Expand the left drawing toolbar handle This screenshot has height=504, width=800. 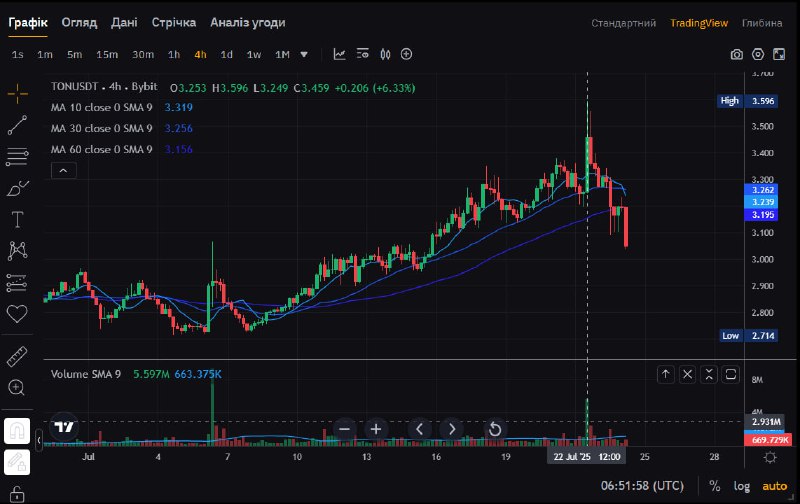39,439
